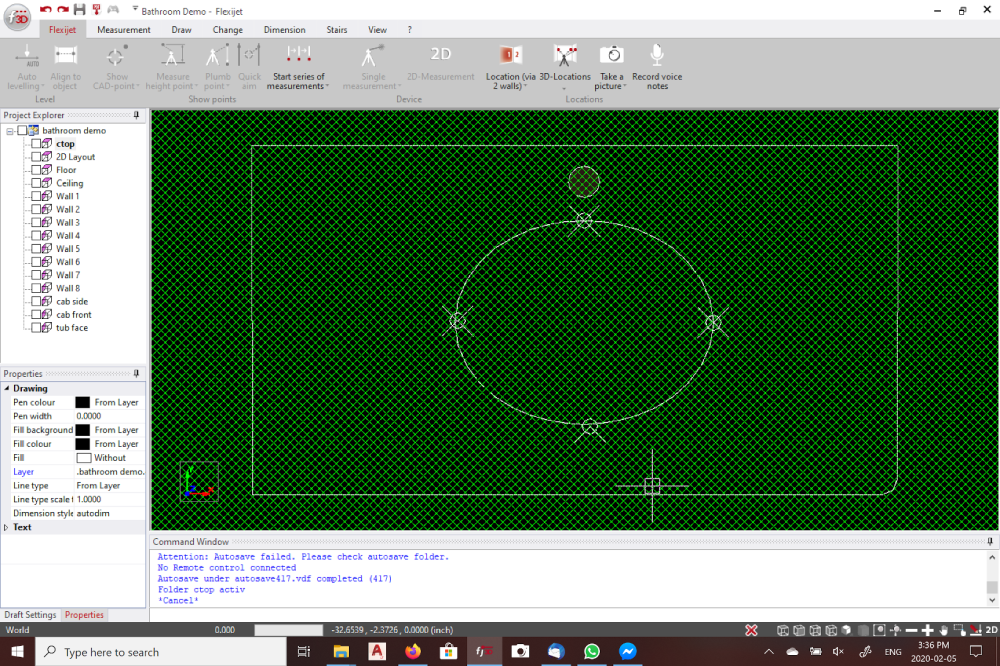Open the quick access toolbar customize dropdown
The image size is (1000, 666).
tap(135, 9)
